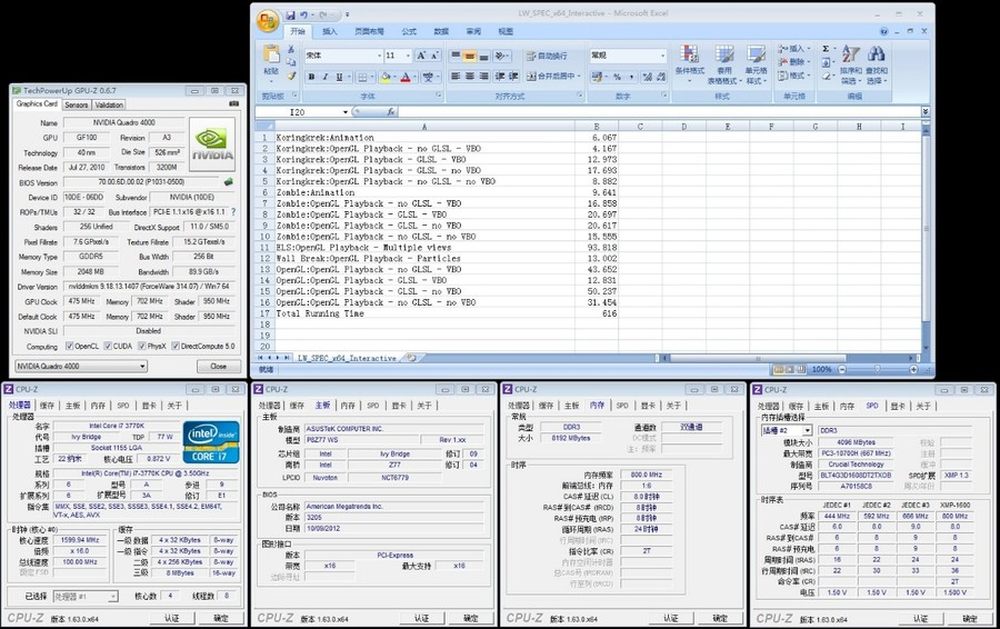The width and height of the screenshot is (1000, 629).
Task: Click GPU-Z camera screenshot icon
Action: pyautogui.click(x=234, y=104)
